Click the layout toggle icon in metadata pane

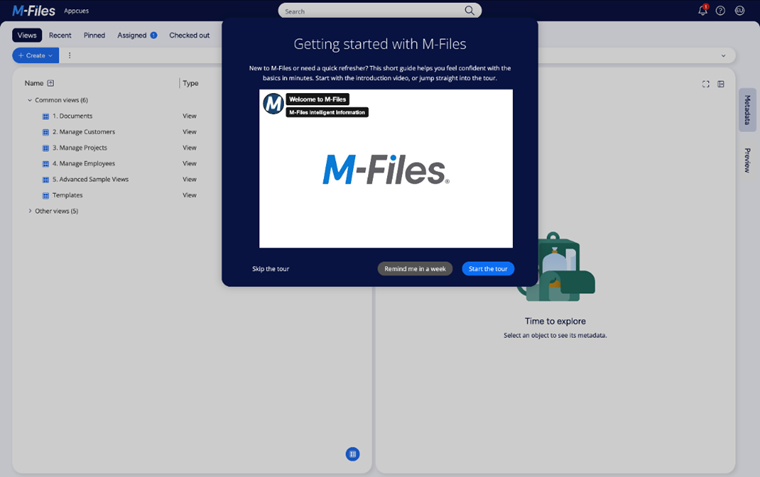[x=721, y=84]
